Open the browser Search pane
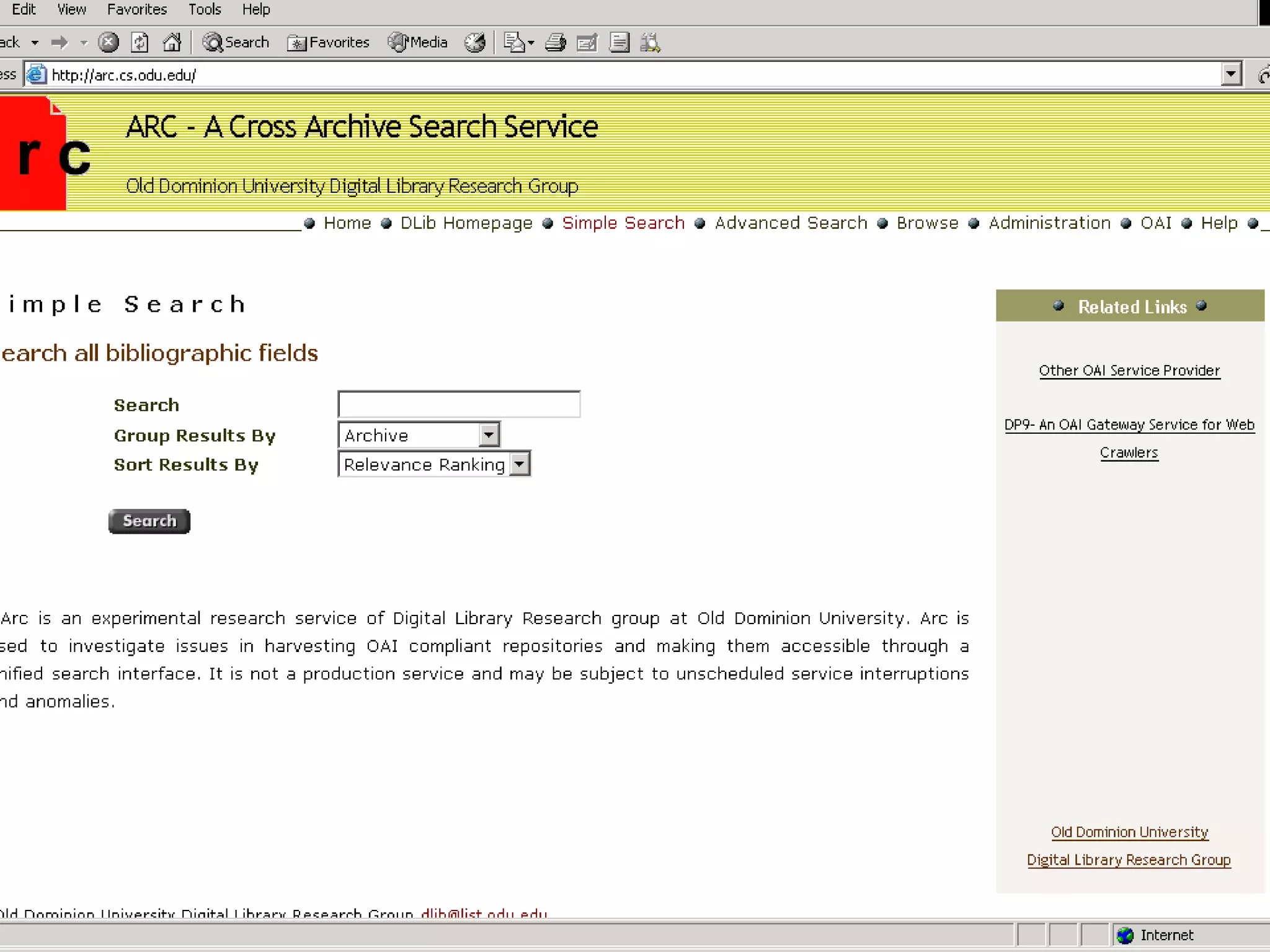The image size is (1270, 952). click(236, 42)
